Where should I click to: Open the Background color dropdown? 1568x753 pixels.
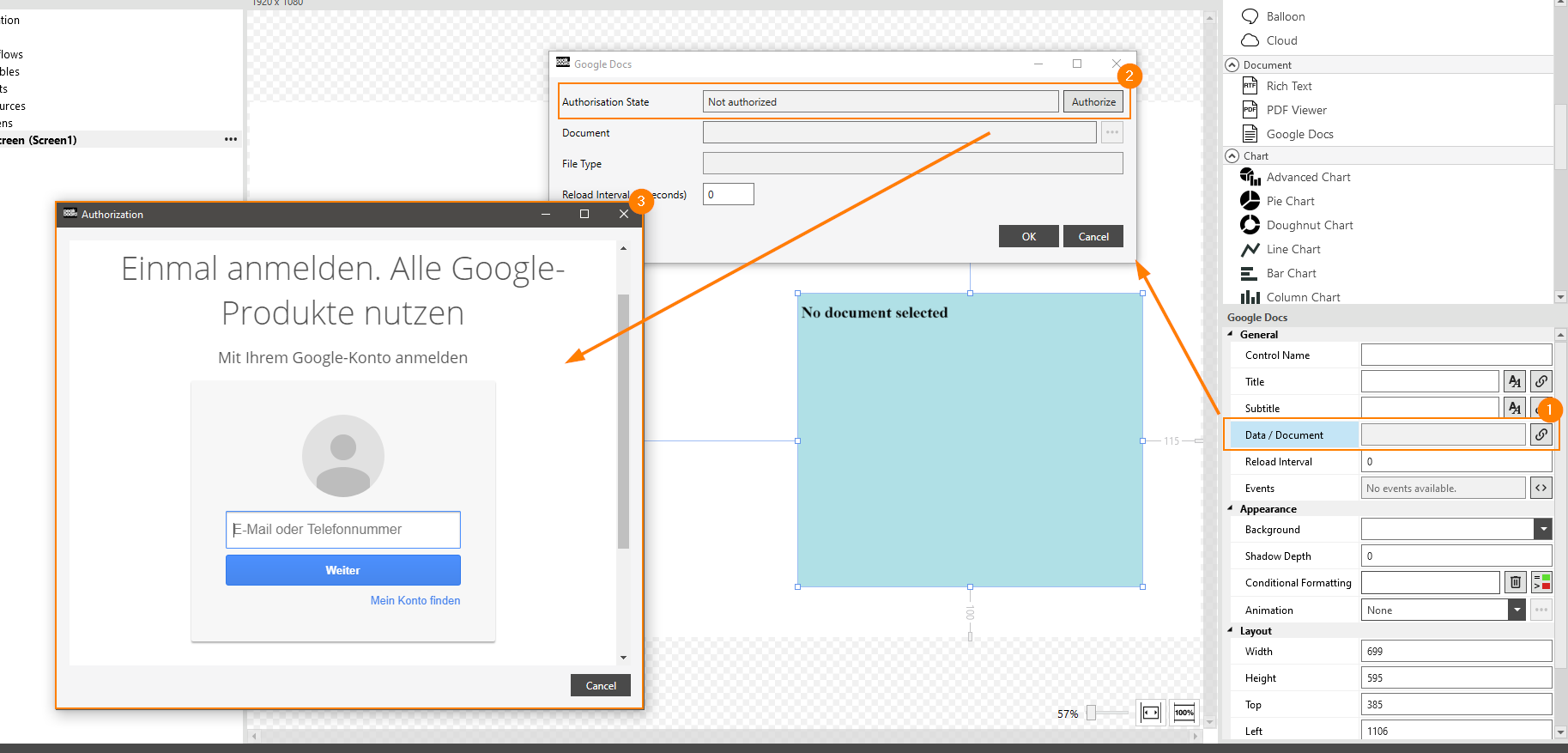pos(1543,529)
